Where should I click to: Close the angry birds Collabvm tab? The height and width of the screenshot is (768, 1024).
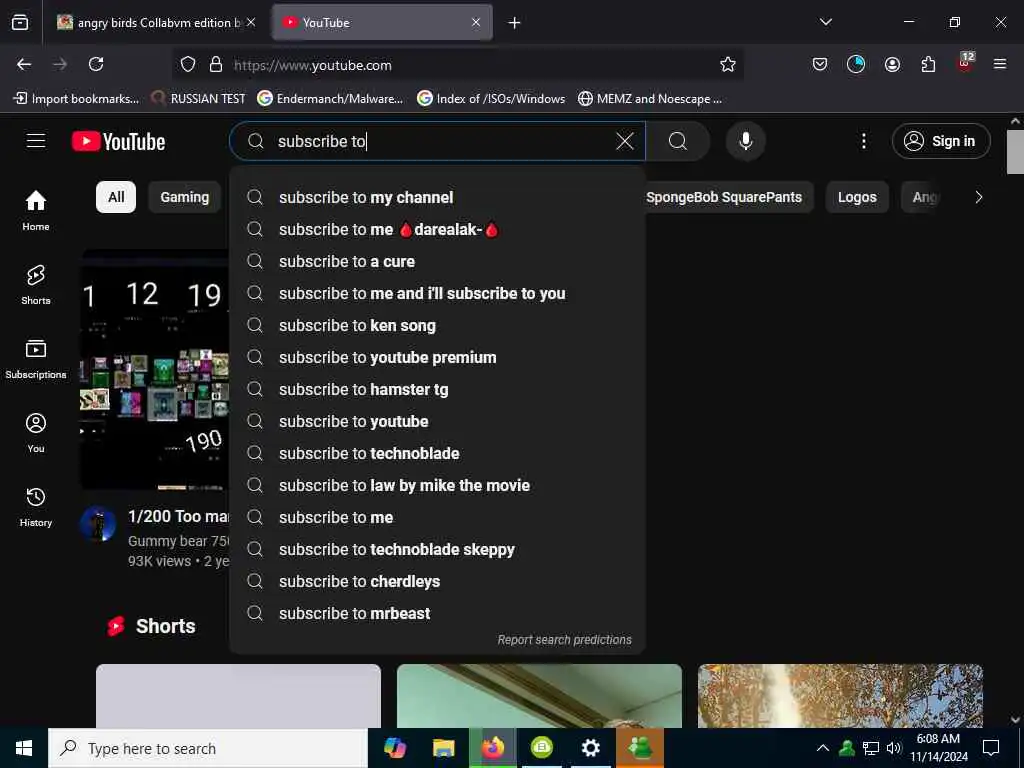(251, 22)
